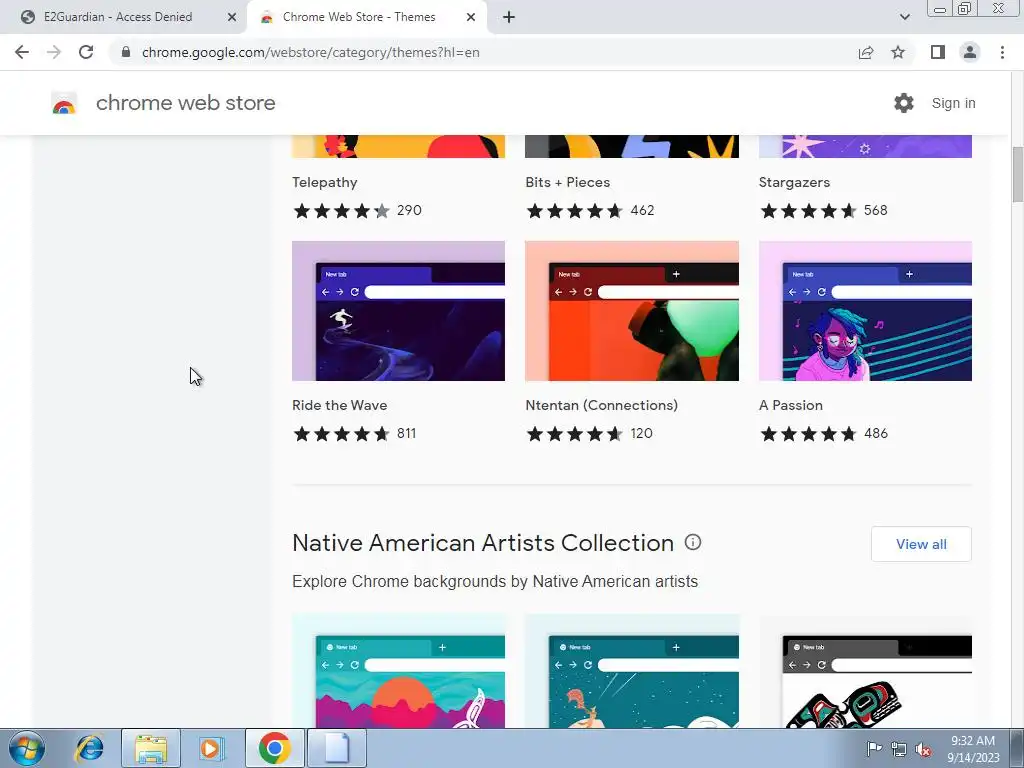
Task: Open the Windows Start menu
Action: coord(27,748)
